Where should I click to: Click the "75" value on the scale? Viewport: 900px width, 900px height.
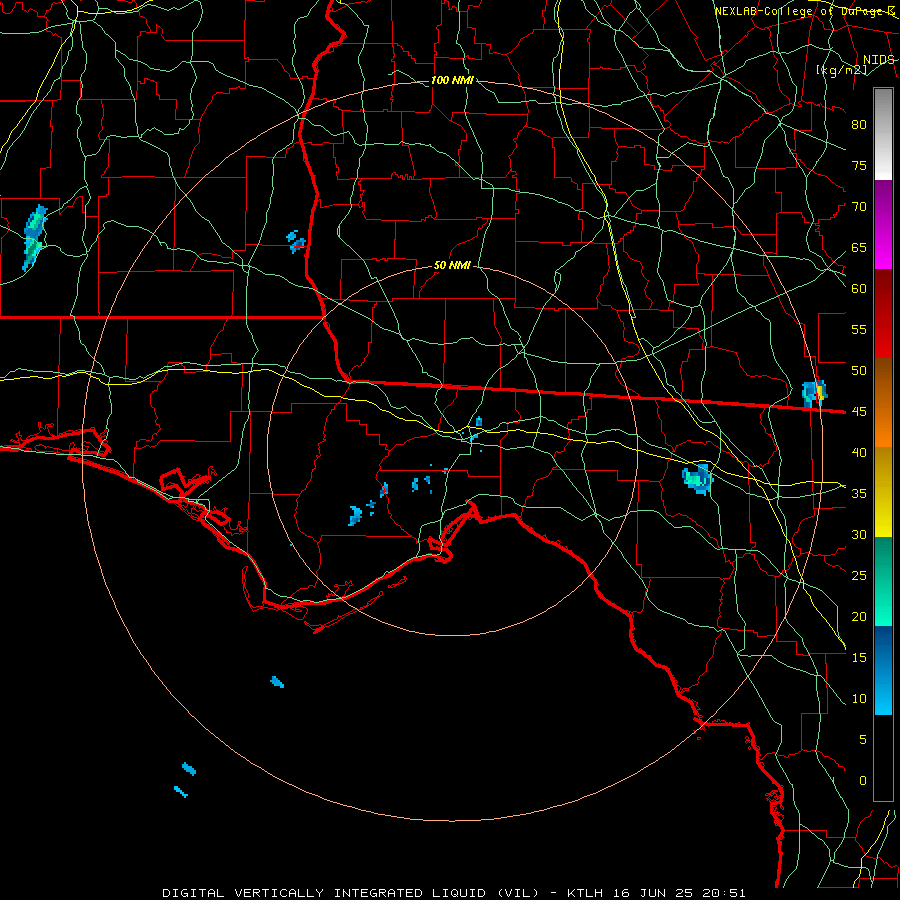tap(859, 165)
